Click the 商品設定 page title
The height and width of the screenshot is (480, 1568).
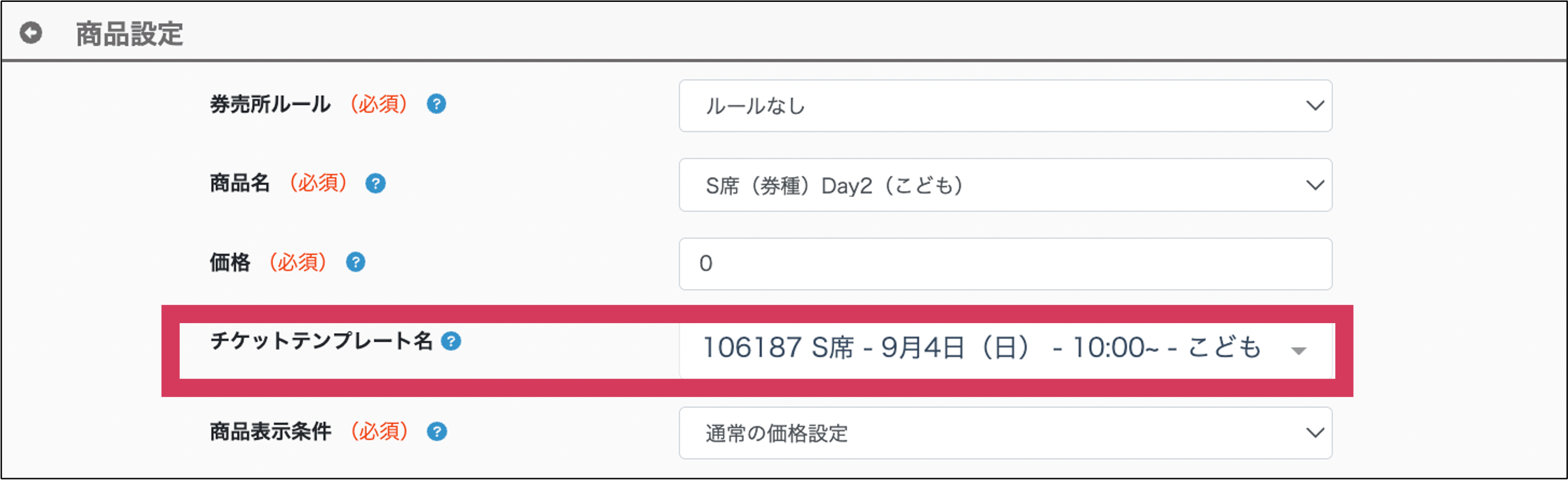coord(129,33)
